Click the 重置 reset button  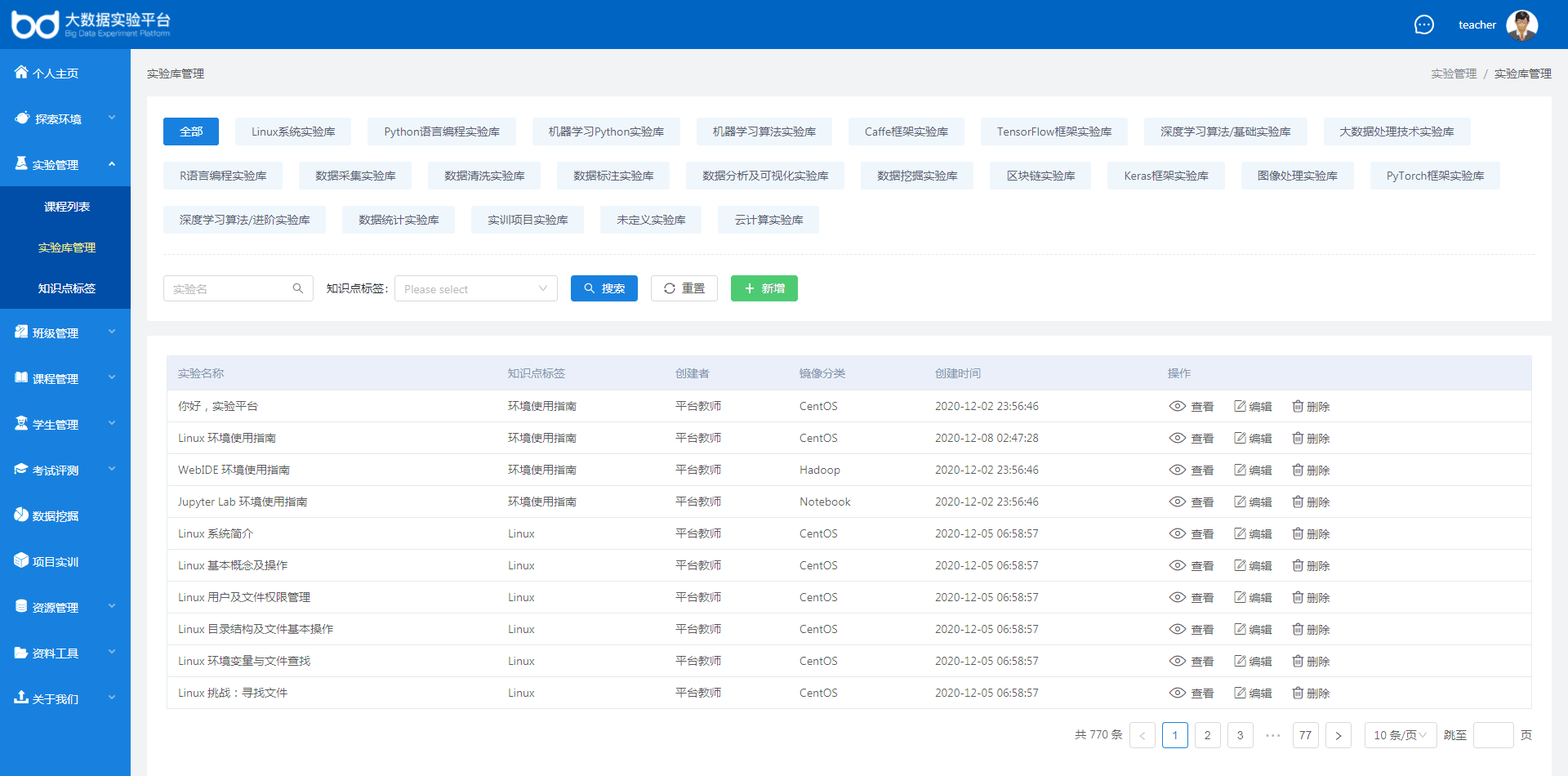pyautogui.click(x=684, y=288)
